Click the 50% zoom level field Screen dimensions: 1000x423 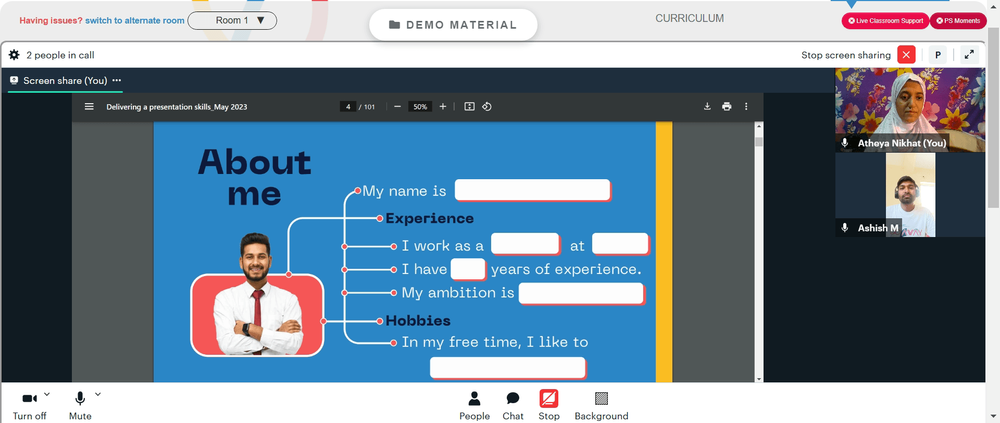click(420, 107)
